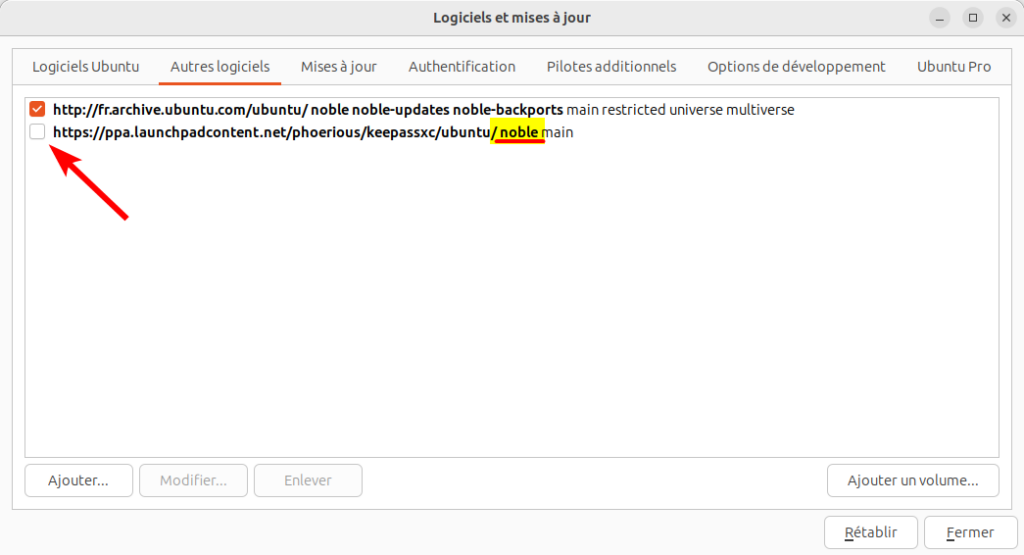Image resolution: width=1024 pixels, height=555 pixels.
Task: Maximize the Logiciels et mises à jour window
Action: 972,18
